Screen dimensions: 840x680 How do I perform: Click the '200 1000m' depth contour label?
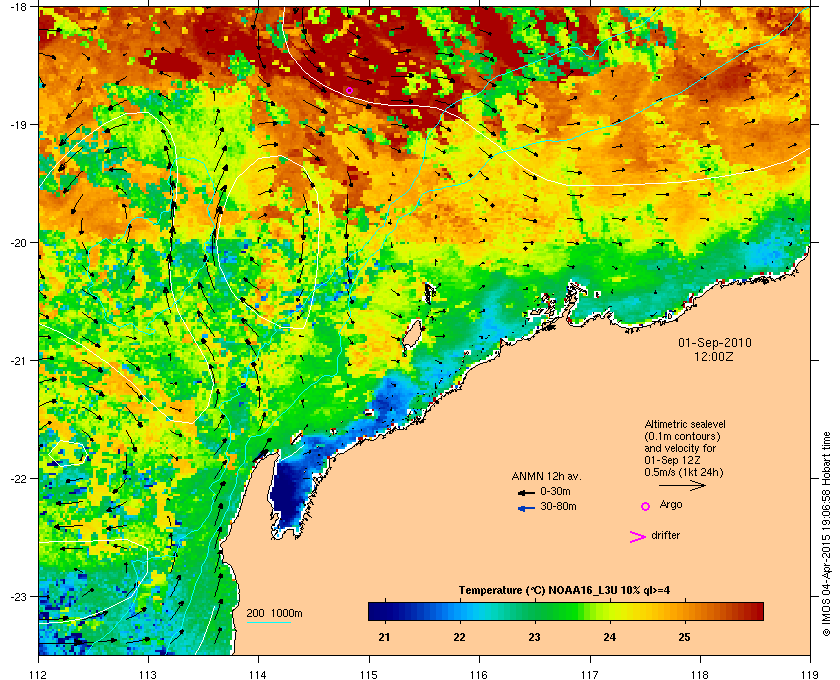pyautogui.click(x=274, y=613)
